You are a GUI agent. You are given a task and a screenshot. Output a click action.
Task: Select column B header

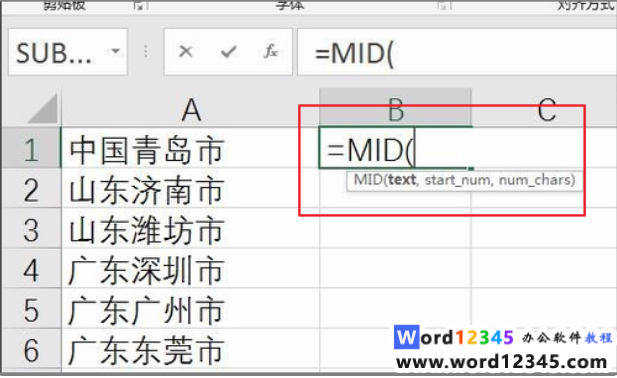[395, 108]
